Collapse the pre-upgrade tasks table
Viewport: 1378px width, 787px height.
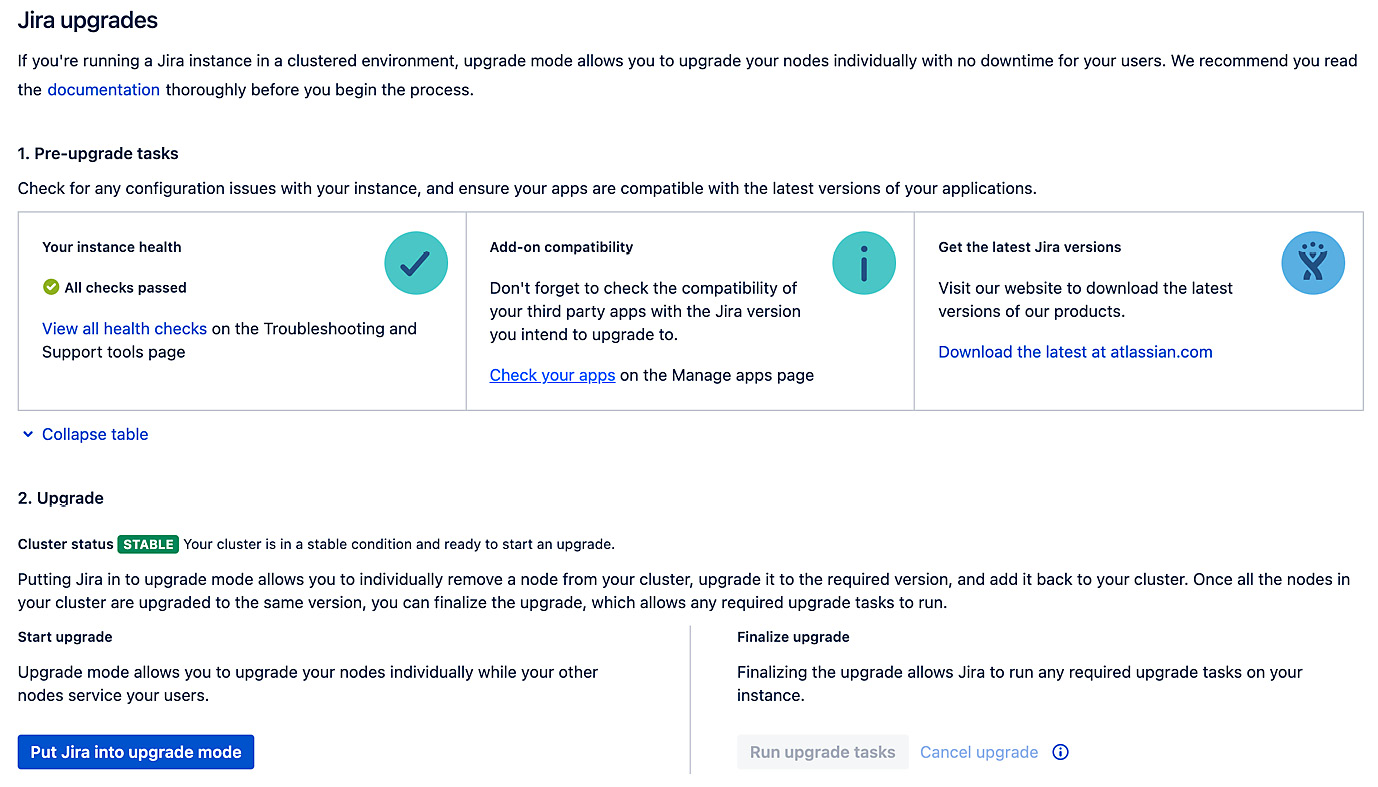94,434
